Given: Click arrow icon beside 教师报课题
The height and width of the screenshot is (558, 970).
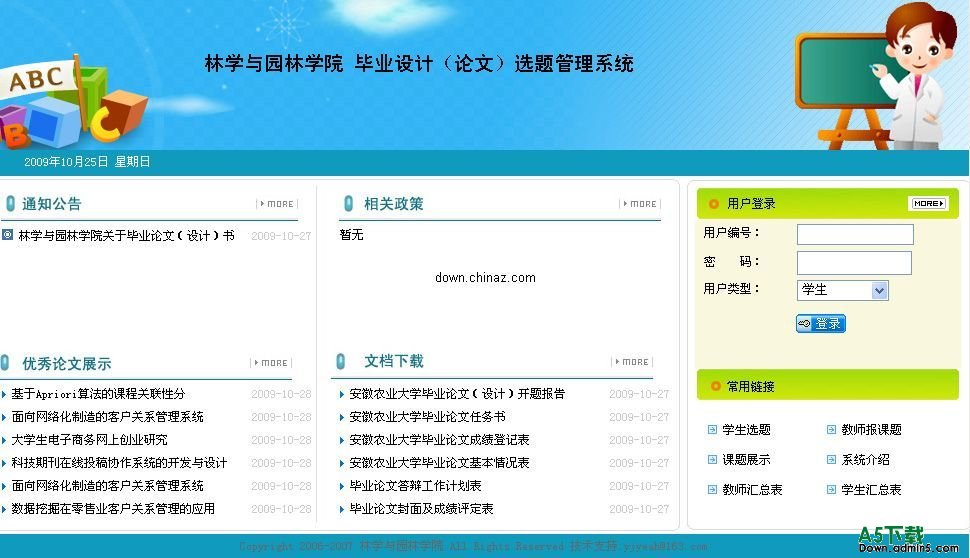Looking at the screenshot, I should click(x=831, y=429).
